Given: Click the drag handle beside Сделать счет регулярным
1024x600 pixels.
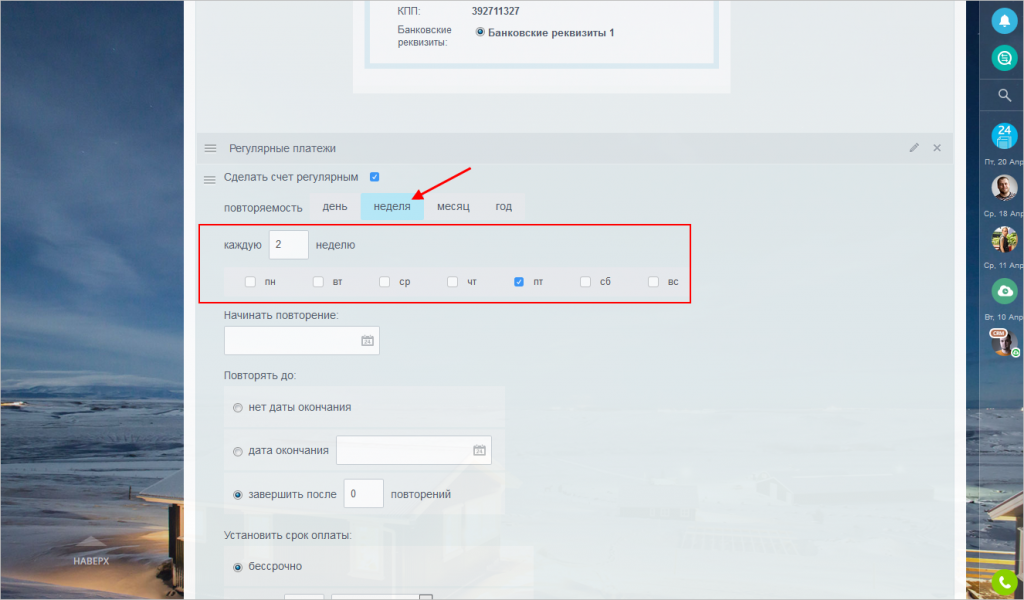Looking at the screenshot, I should point(210,179).
